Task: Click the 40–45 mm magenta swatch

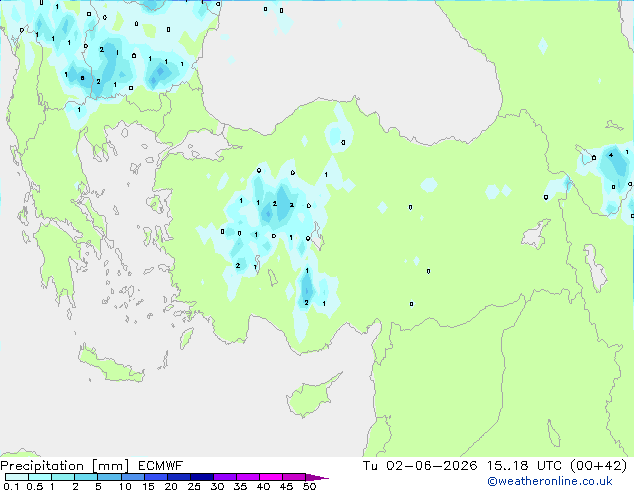Action: point(271,477)
